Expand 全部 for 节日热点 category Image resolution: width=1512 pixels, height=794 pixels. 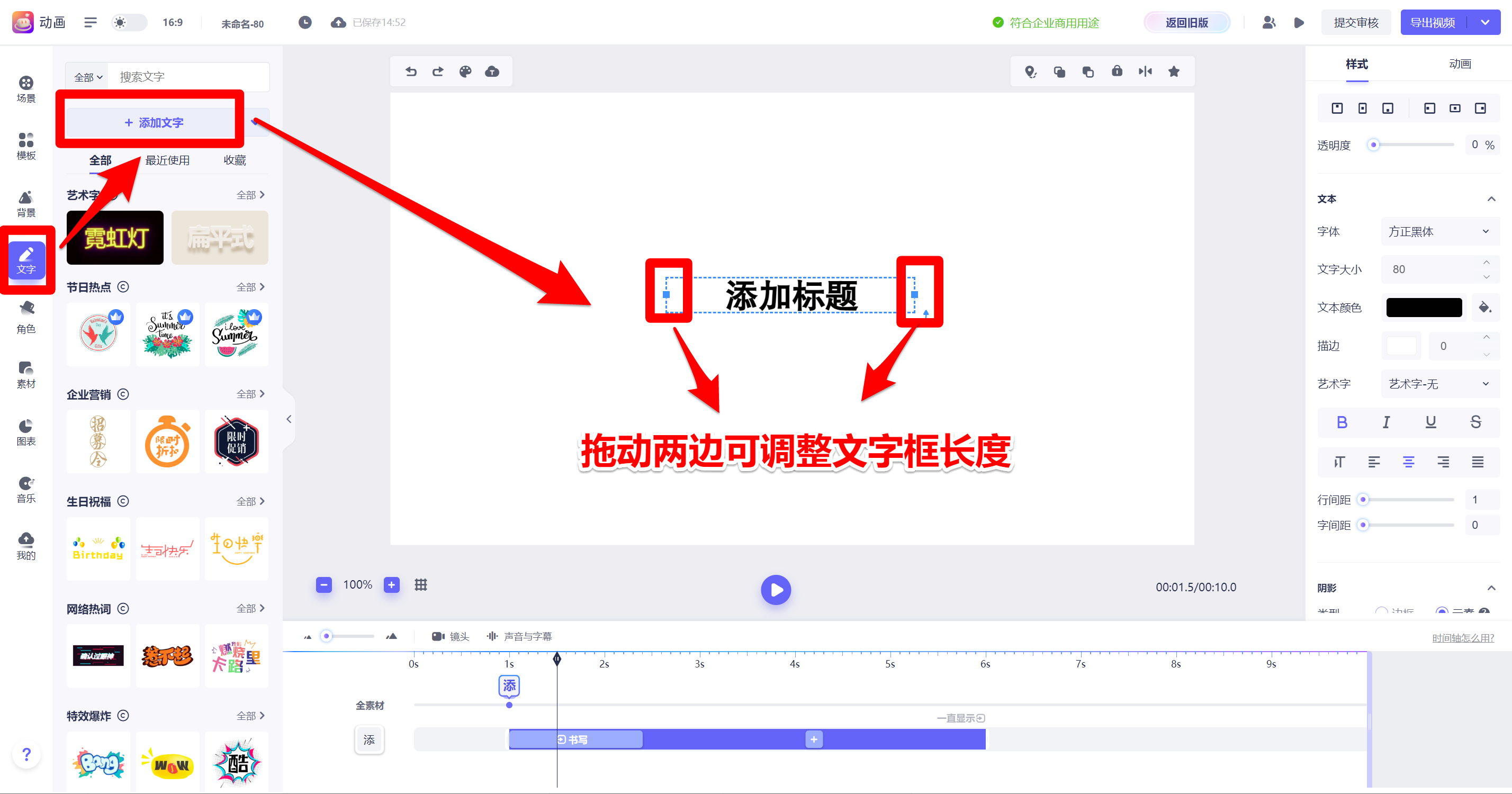(250, 287)
